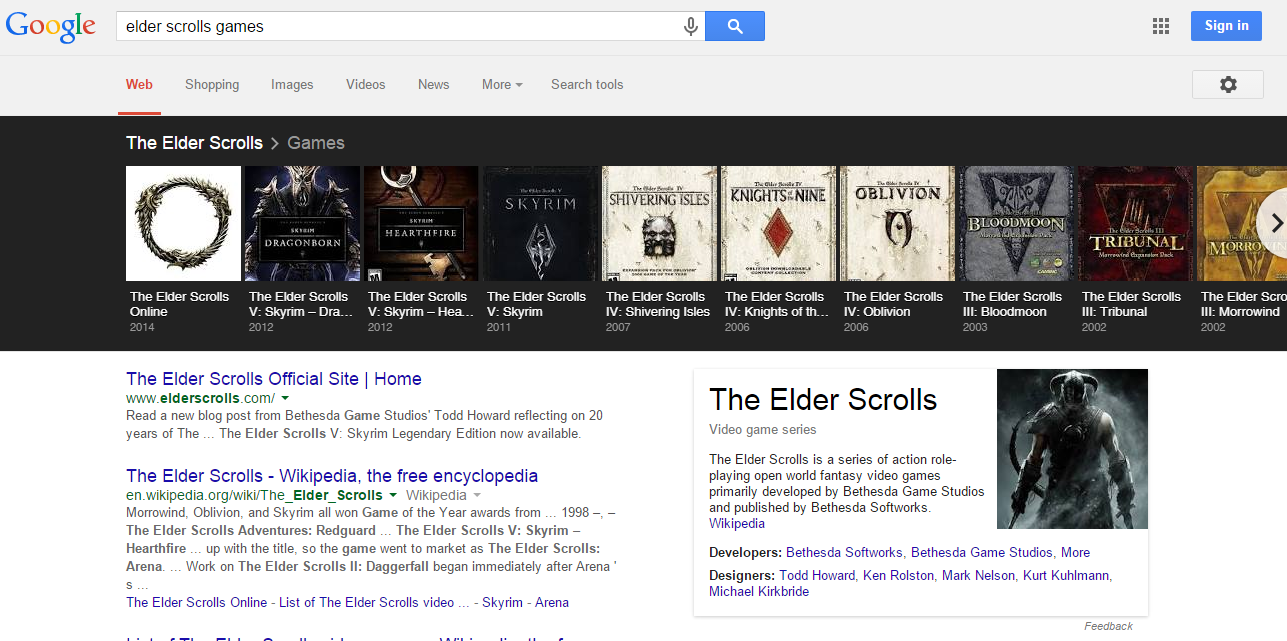Expand the arrow next to the Wikipedia URL
The height and width of the screenshot is (641, 1287).
[x=393, y=495]
